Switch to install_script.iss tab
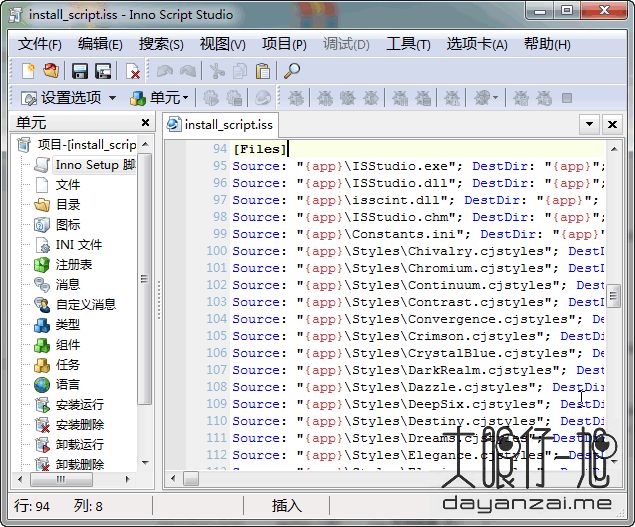Image resolution: width=635 pixels, height=527 pixels. click(x=221, y=124)
